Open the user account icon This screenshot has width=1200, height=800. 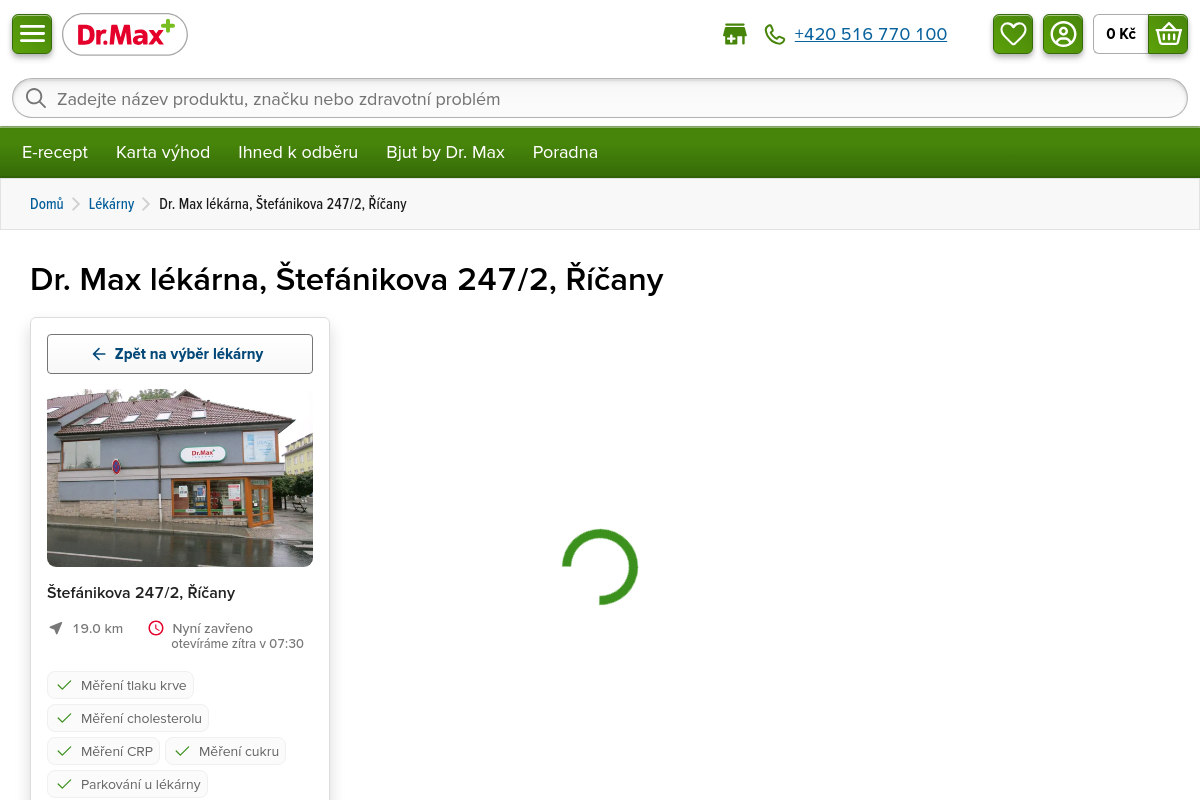point(1063,34)
